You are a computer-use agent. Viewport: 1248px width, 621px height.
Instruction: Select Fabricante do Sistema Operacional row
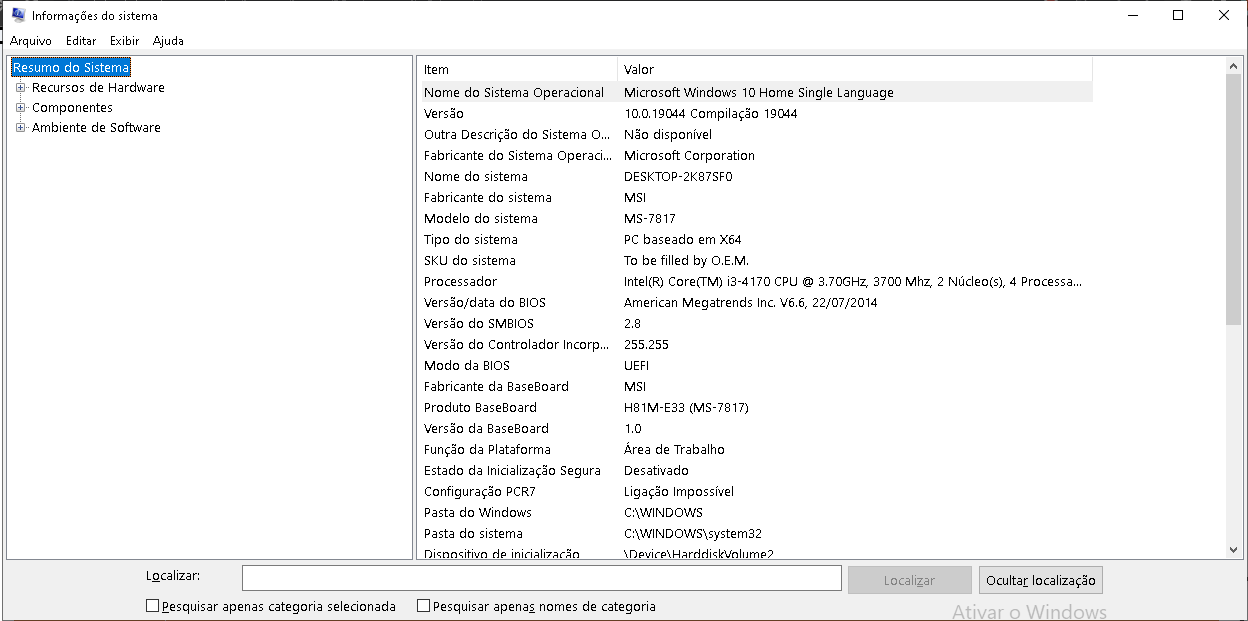755,155
